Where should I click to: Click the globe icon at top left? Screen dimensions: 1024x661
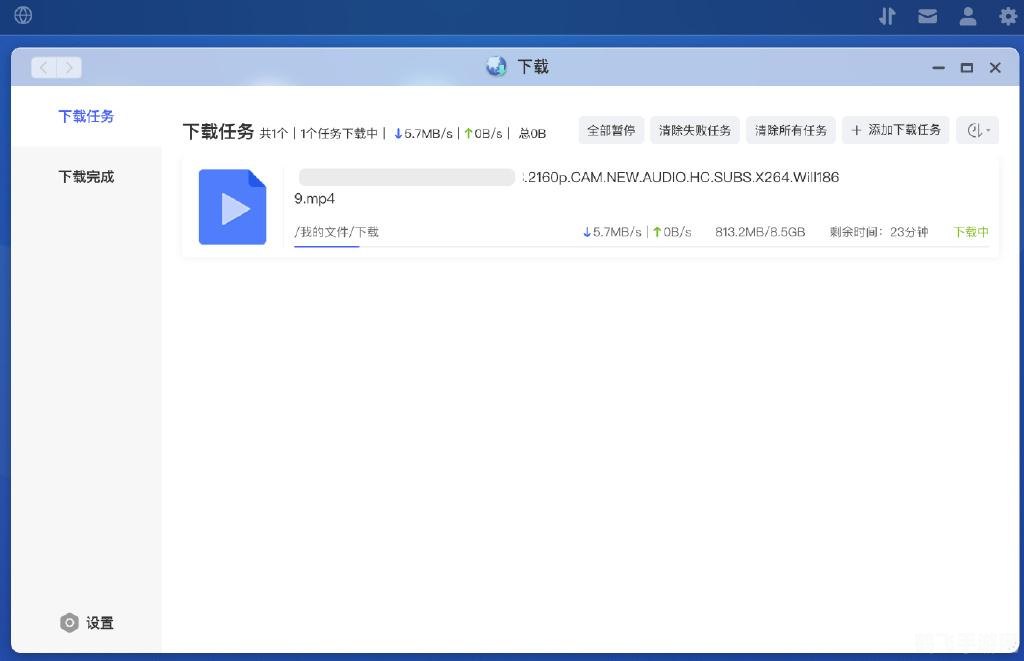(22, 16)
